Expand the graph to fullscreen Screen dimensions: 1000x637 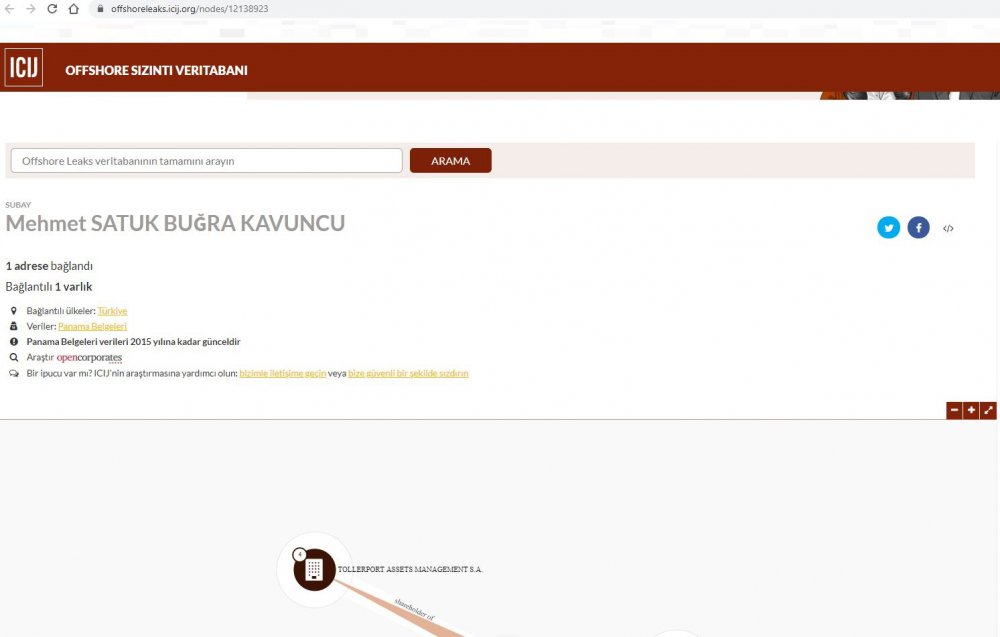tap(988, 411)
